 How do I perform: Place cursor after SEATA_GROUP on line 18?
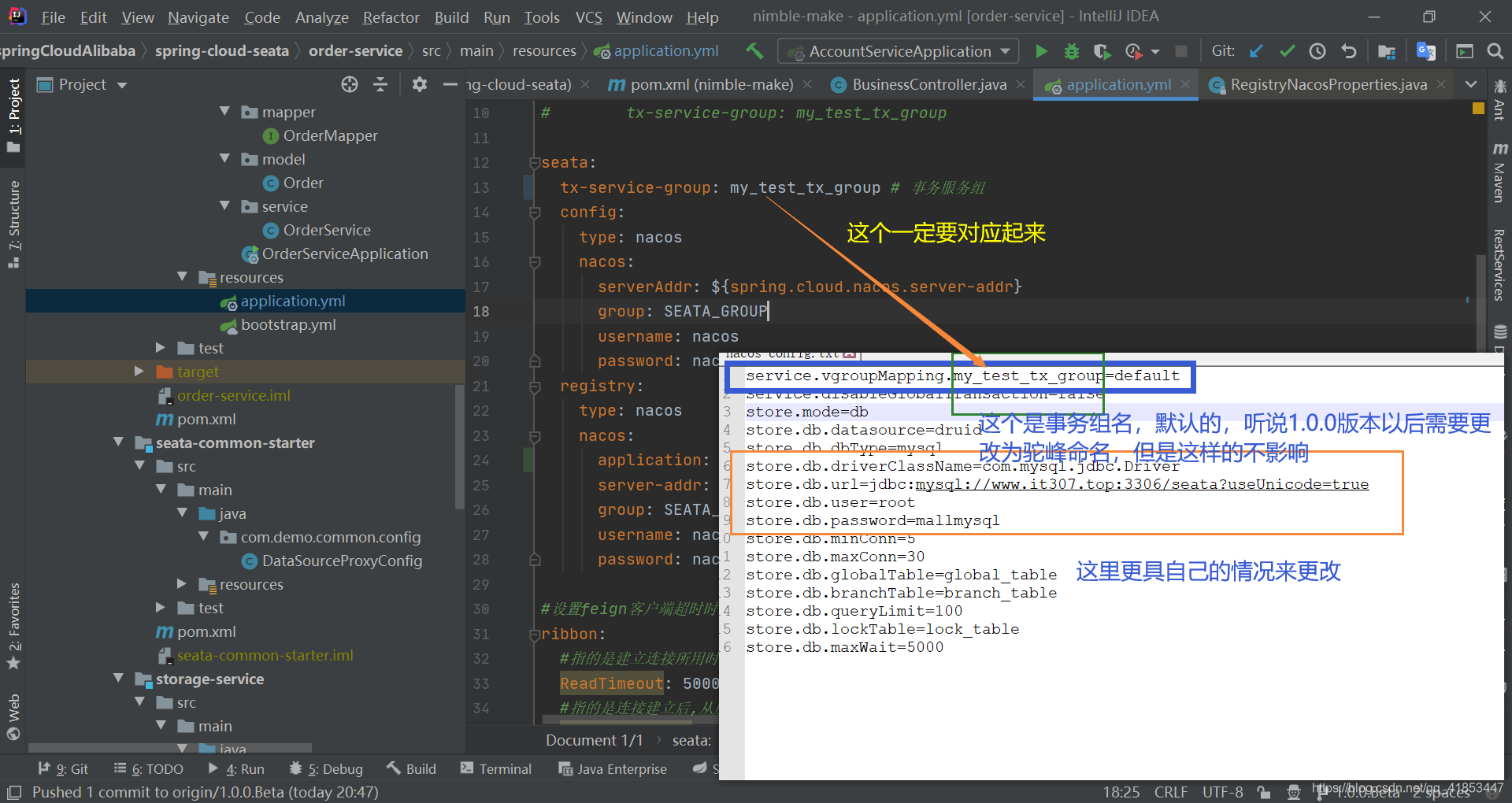pyautogui.click(x=769, y=311)
